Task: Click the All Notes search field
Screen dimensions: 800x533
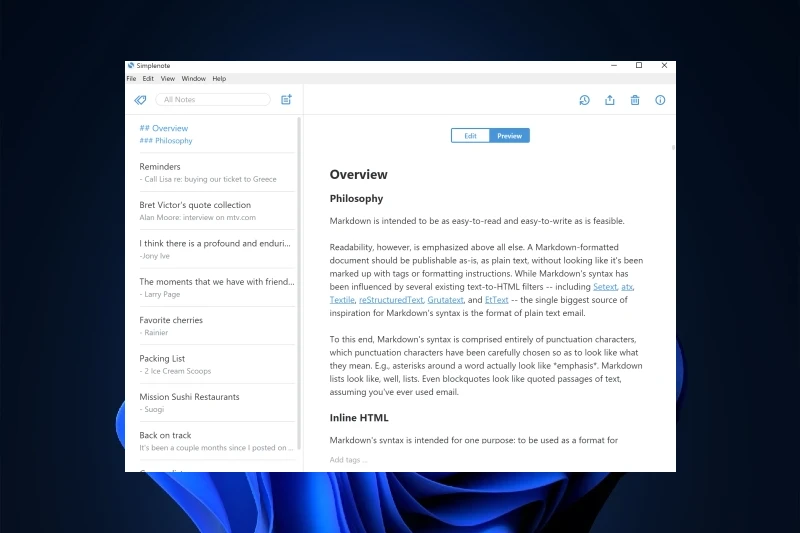Action: click(213, 99)
